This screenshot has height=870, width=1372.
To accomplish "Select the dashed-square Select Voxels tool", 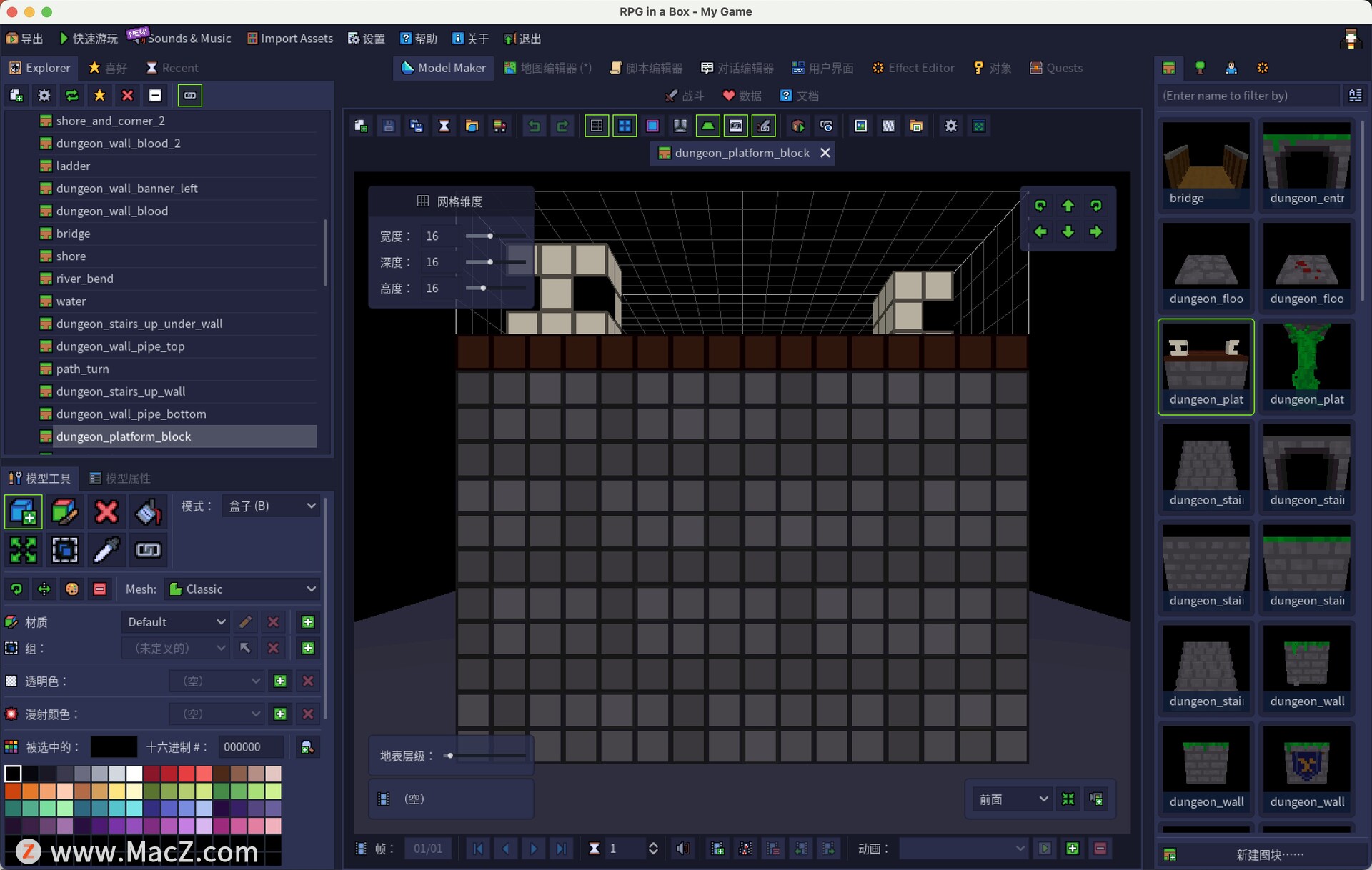I will coord(64,549).
